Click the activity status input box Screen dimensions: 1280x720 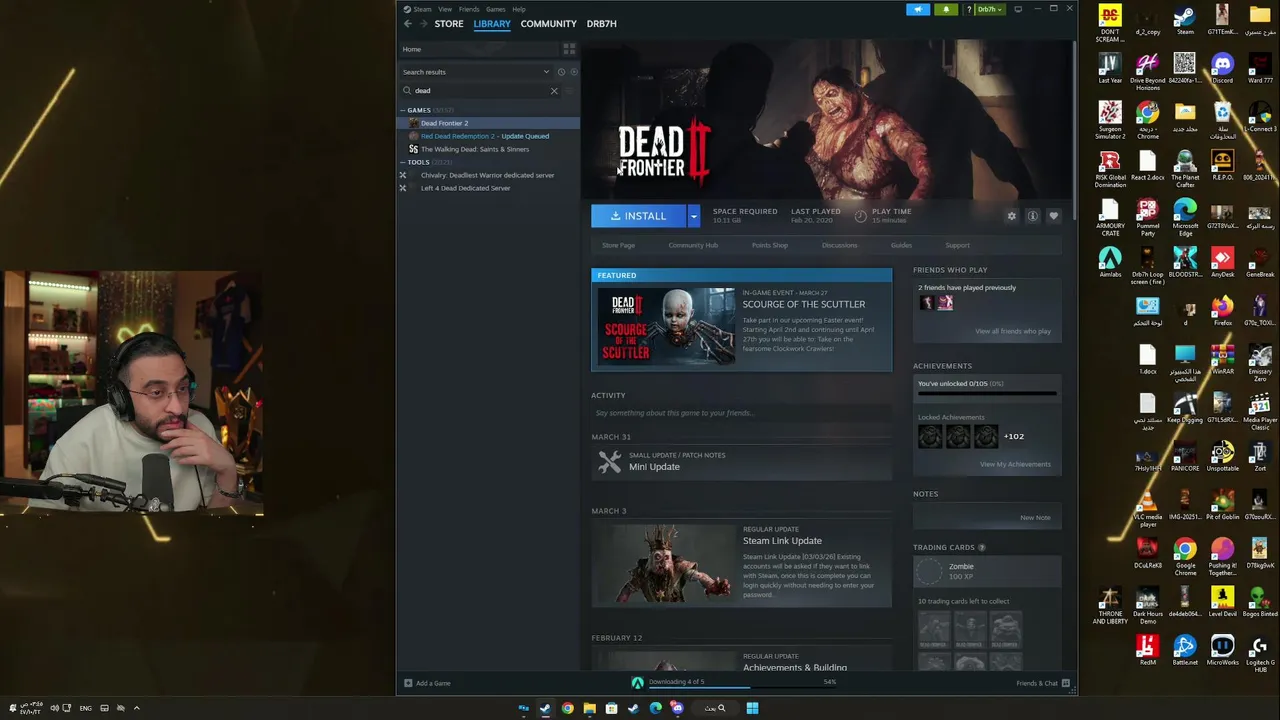(x=741, y=413)
